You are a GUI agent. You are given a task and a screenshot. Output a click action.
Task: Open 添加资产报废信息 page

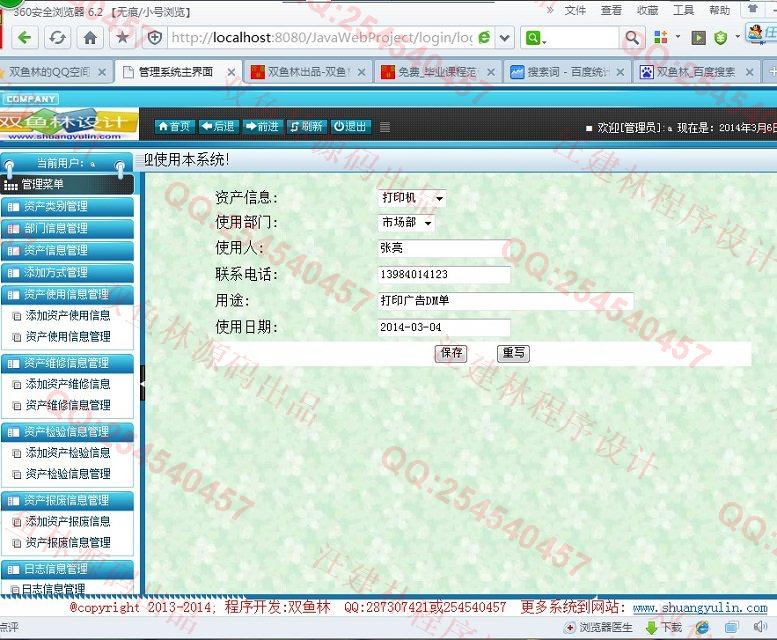point(67,521)
